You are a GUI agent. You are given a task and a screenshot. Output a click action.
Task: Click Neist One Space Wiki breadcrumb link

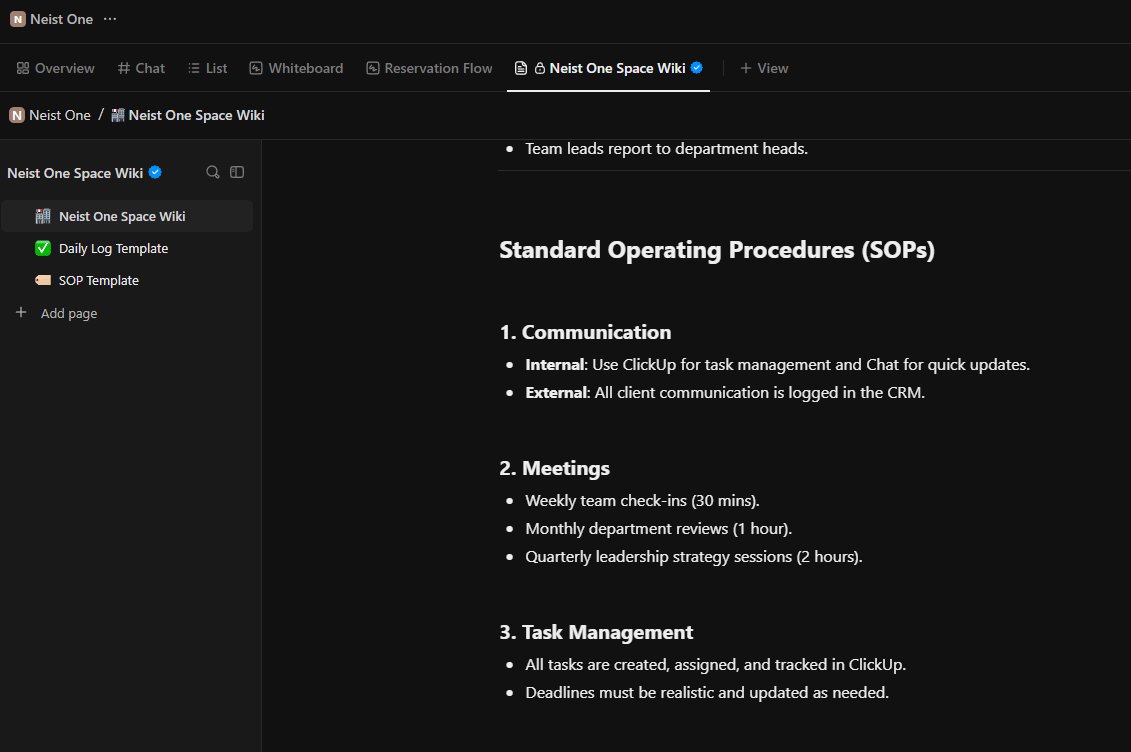coord(196,115)
